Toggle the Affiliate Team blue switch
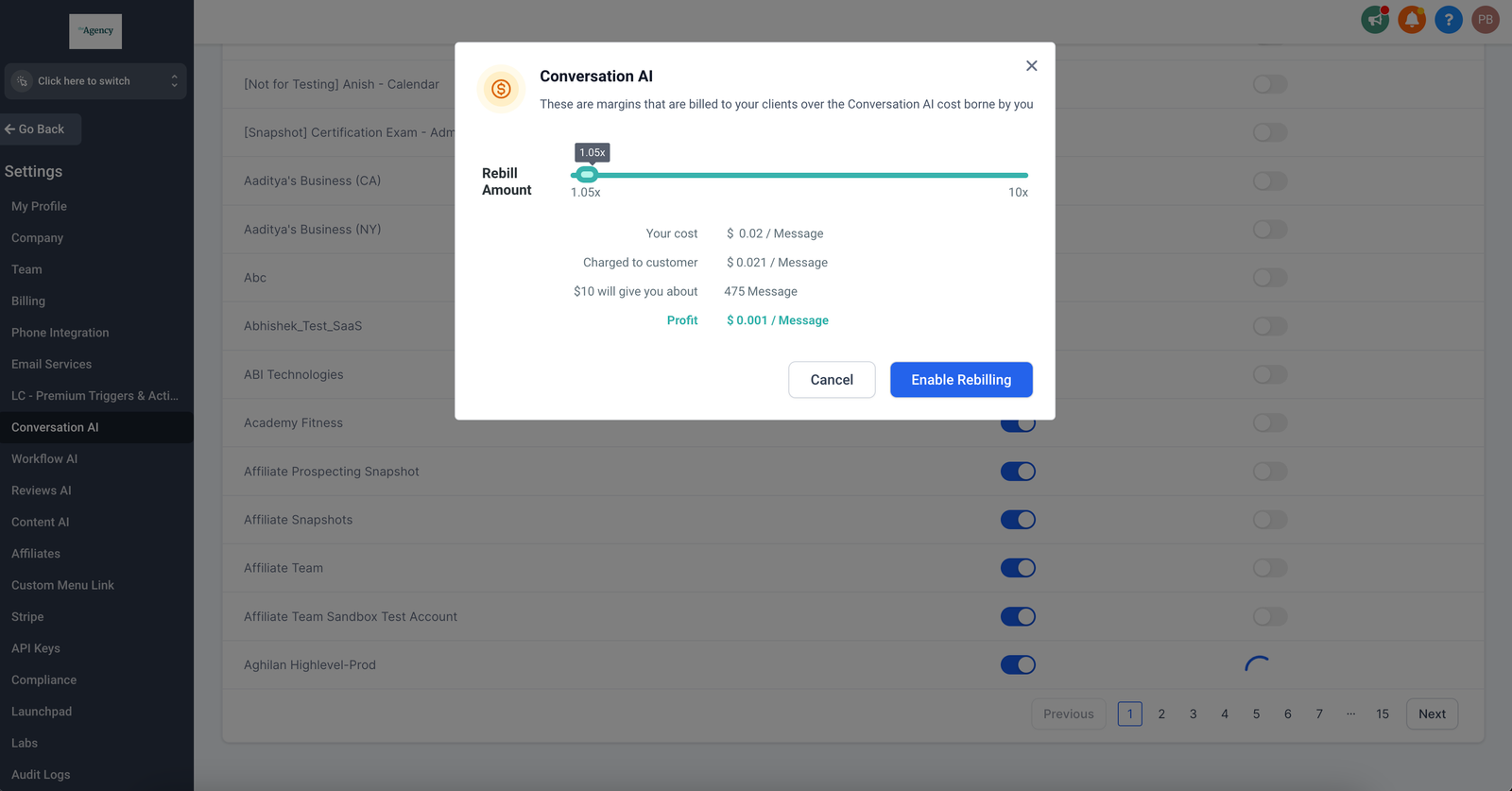Screen dimensions: 1512x791 coord(1018,568)
